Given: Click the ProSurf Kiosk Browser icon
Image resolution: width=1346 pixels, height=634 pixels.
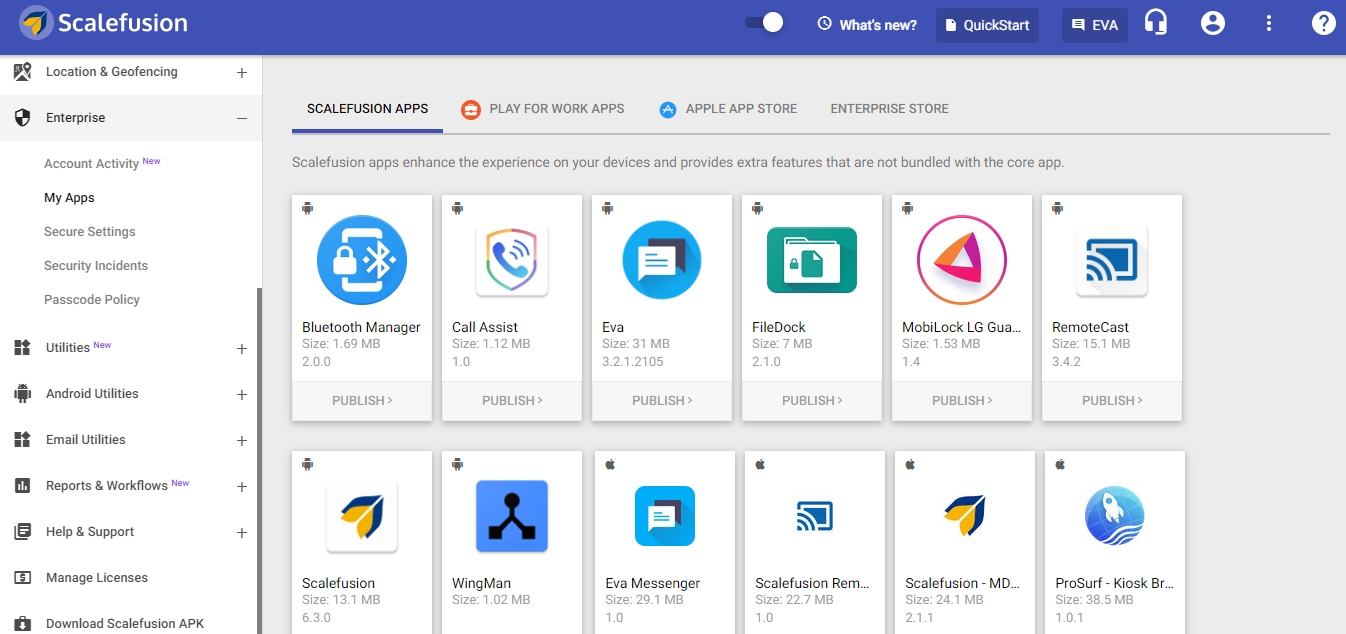Looking at the screenshot, I should click(1115, 516).
